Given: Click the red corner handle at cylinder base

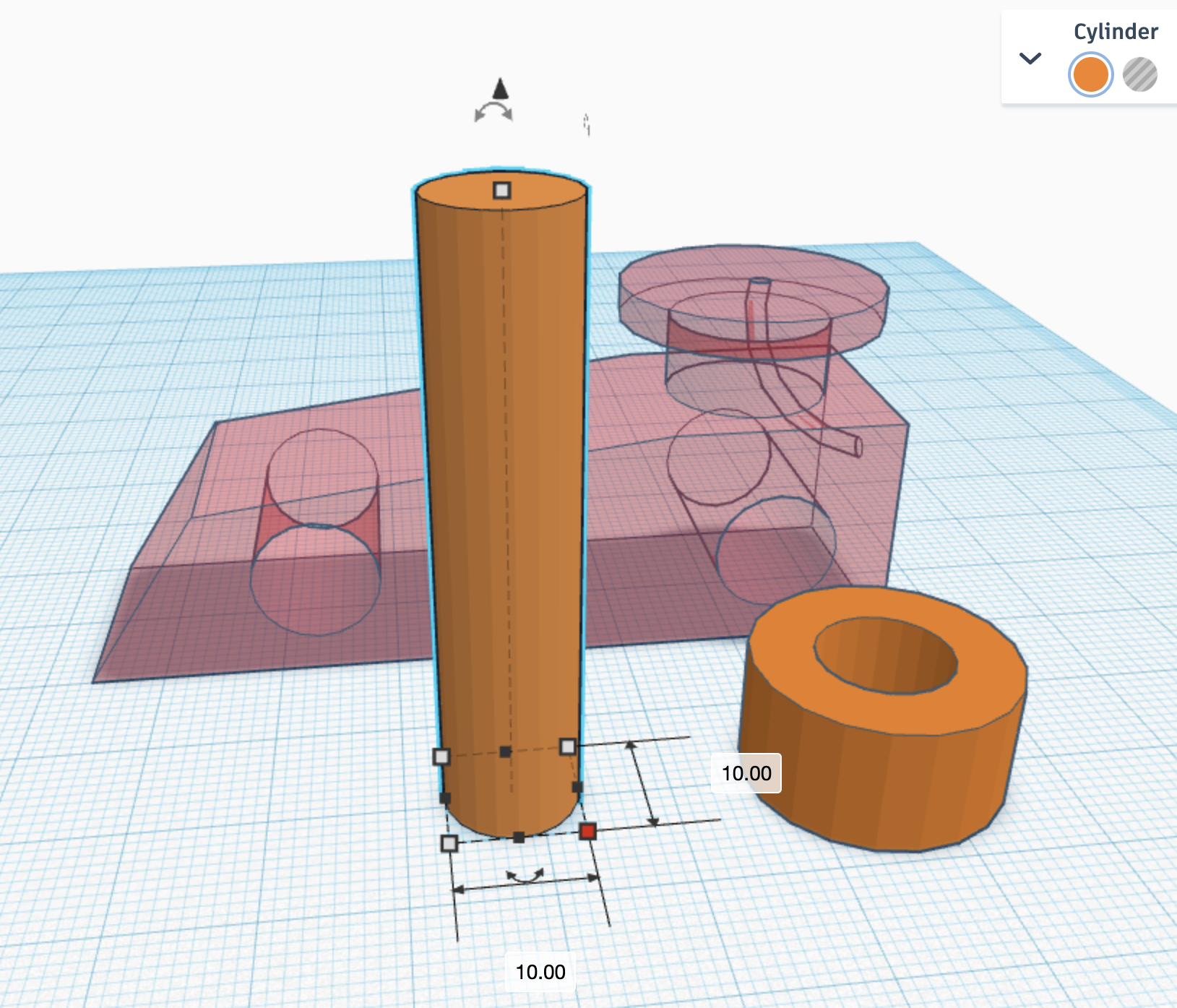Looking at the screenshot, I should (x=588, y=832).
